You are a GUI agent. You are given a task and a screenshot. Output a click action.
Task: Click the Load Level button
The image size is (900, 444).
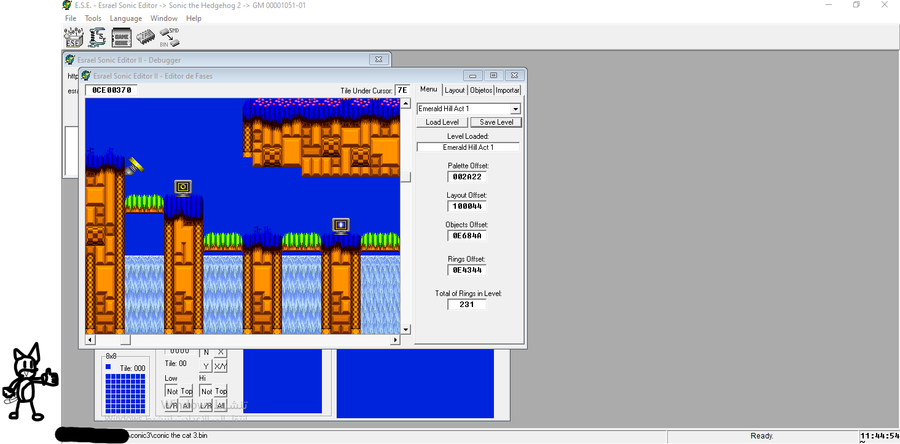[442, 122]
